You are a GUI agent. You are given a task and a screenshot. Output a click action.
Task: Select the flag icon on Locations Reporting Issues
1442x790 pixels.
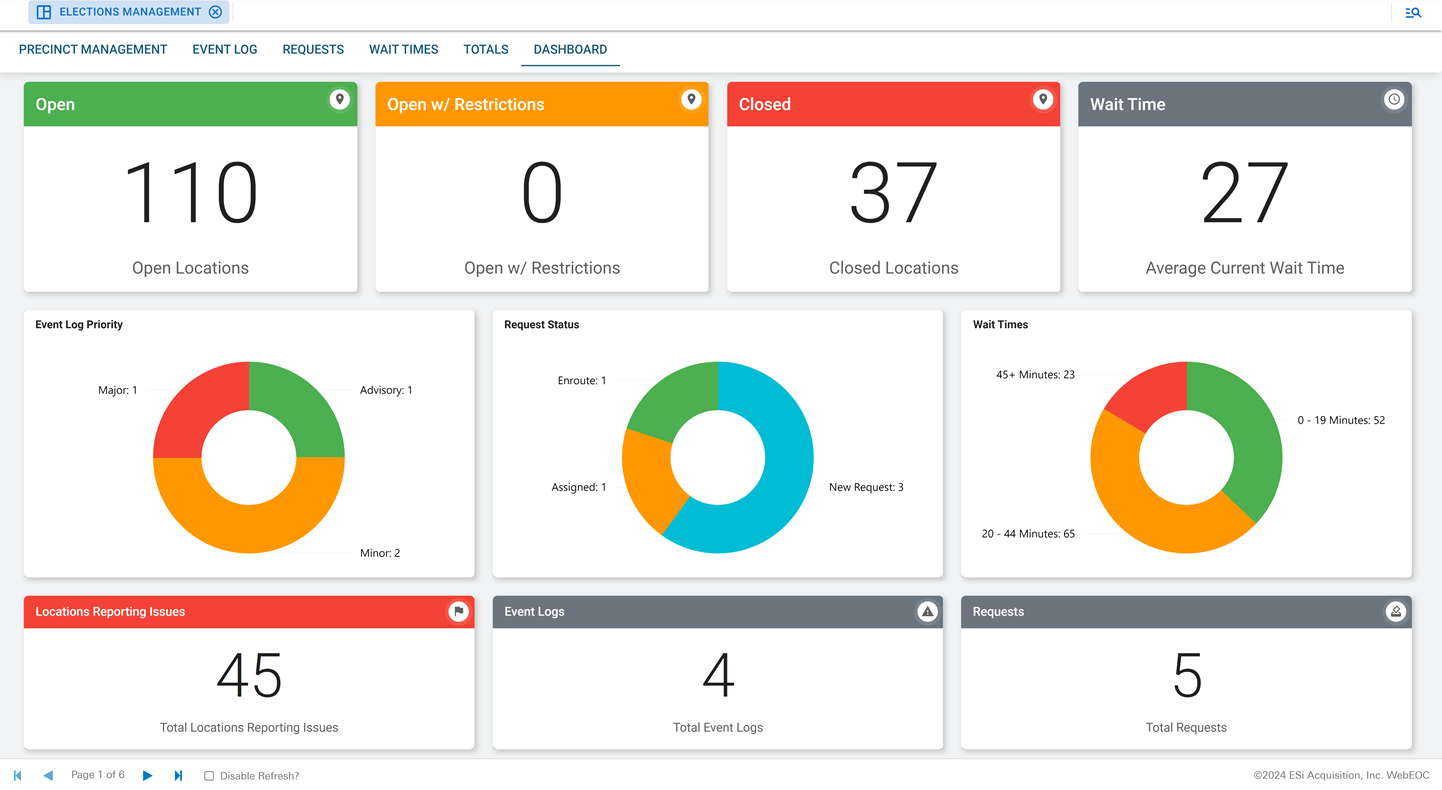point(459,611)
